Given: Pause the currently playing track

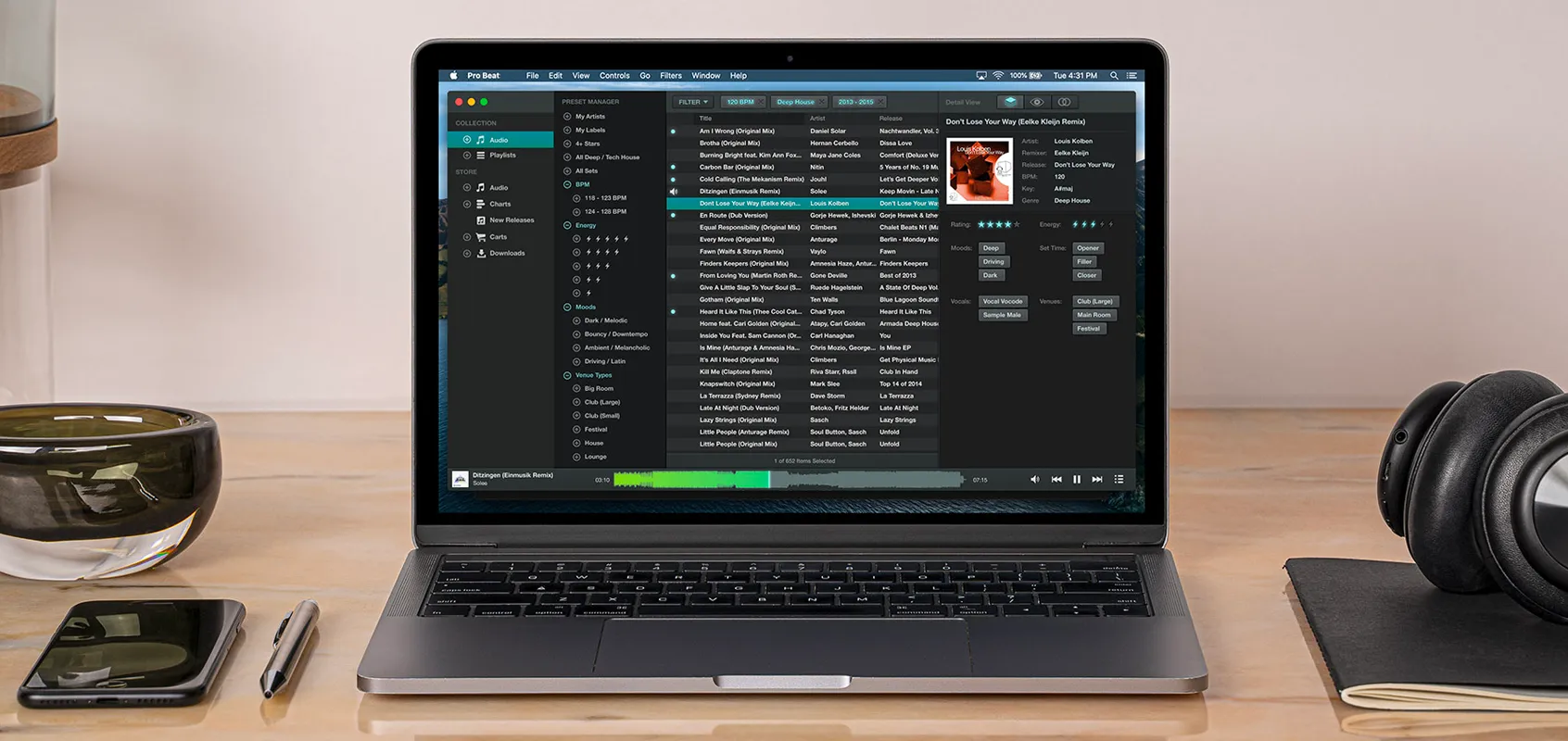Looking at the screenshot, I should pos(1077,480).
